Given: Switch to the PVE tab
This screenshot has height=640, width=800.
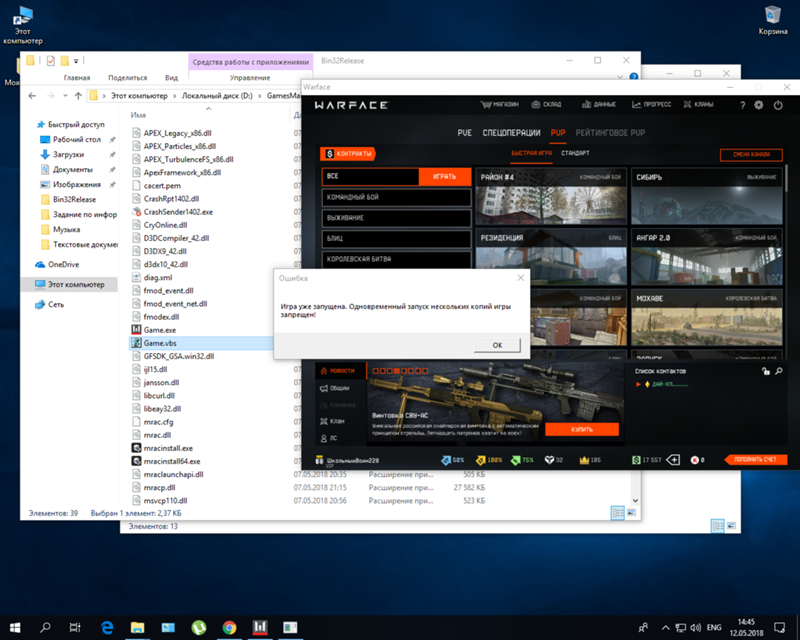Looking at the screenshot, I should pyautogui.click(x=464, y=133).
